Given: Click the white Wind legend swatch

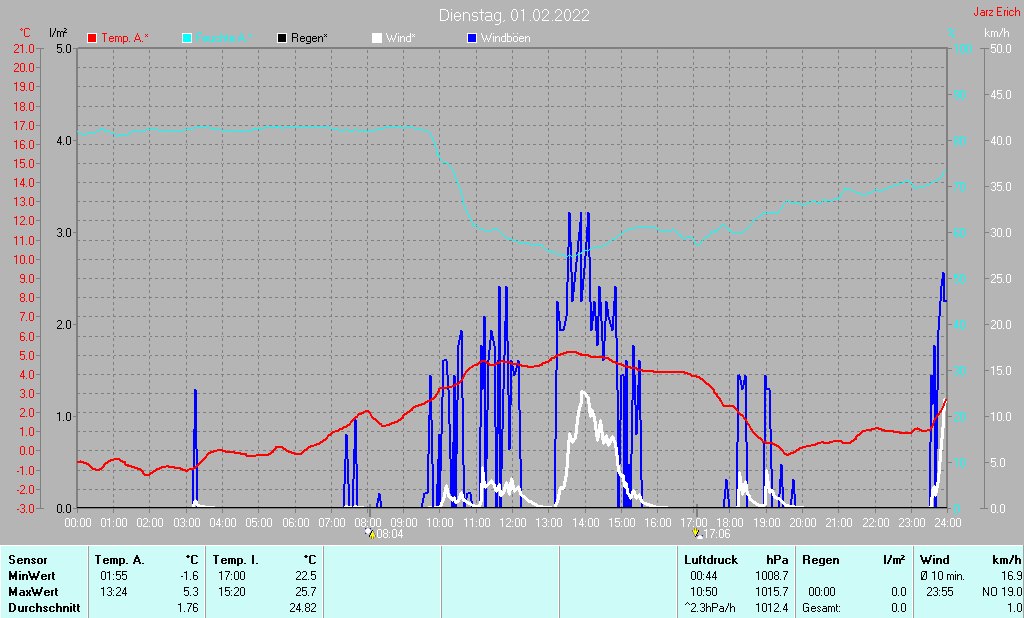Looking at the screenshot, I should point(377,38).
